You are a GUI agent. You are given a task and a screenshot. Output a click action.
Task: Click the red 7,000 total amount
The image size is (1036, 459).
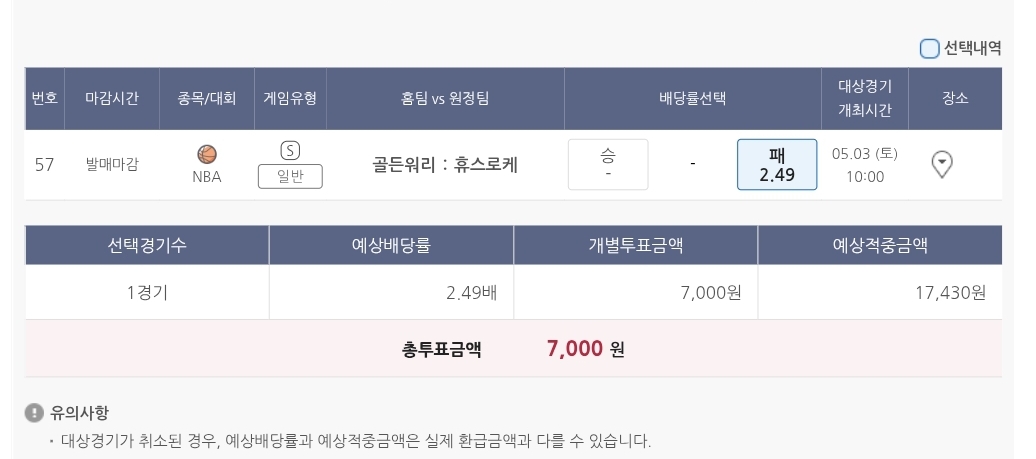[x=575, y=348]
